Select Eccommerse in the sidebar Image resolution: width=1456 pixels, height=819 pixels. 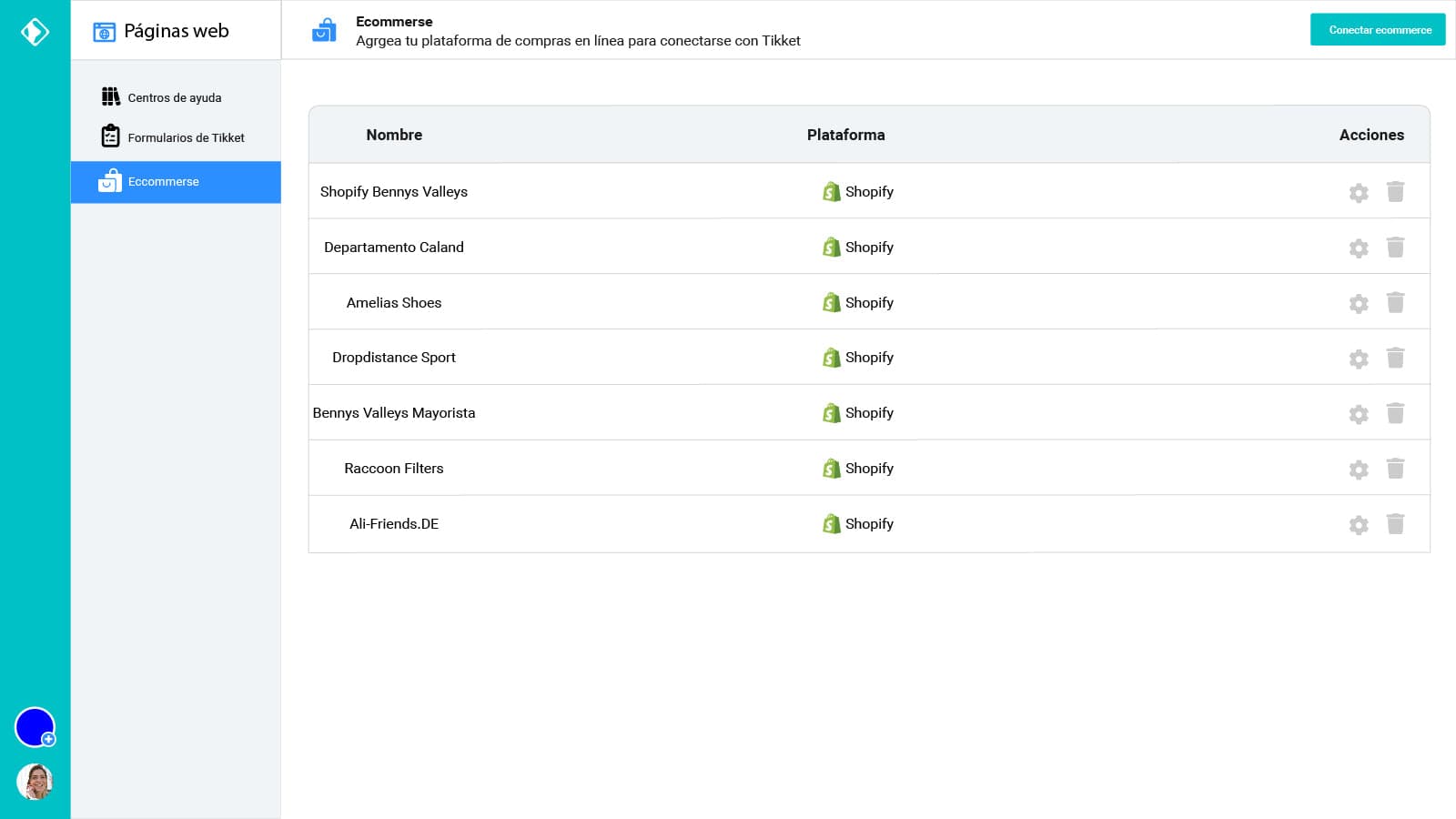click(x=164, y=182)
